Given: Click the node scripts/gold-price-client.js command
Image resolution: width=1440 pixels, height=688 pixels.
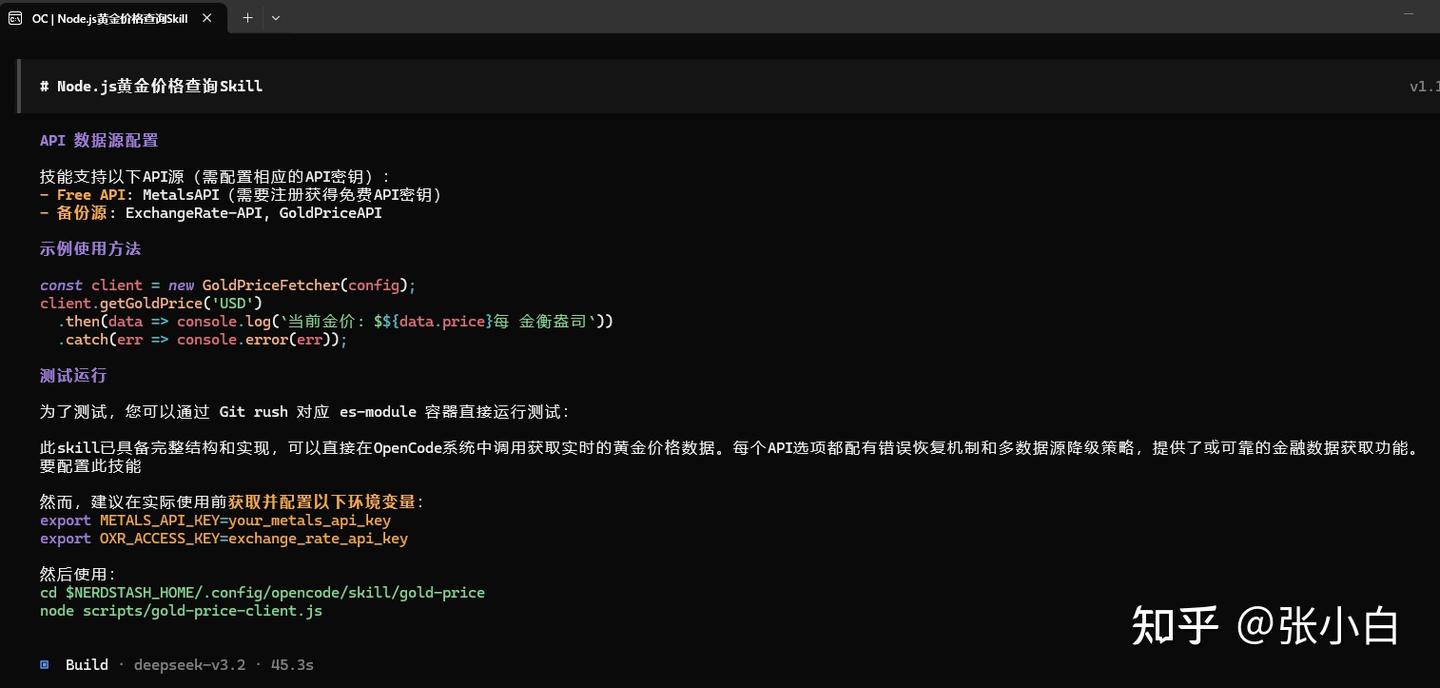Looking at the screenshot, I should pos(181,610).
